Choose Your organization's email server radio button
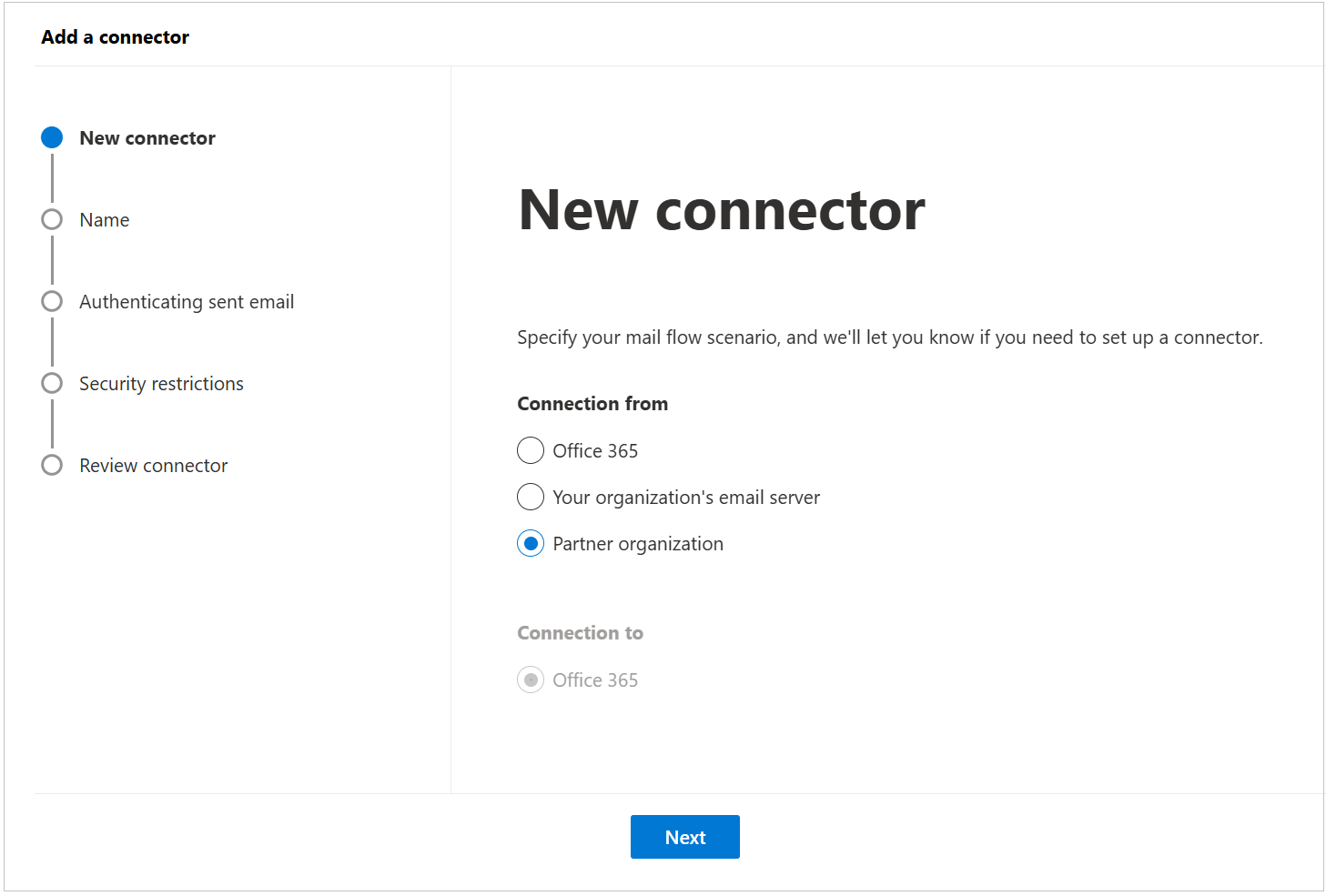This screenshot has width=1326, height=896. tap(531, 497)
